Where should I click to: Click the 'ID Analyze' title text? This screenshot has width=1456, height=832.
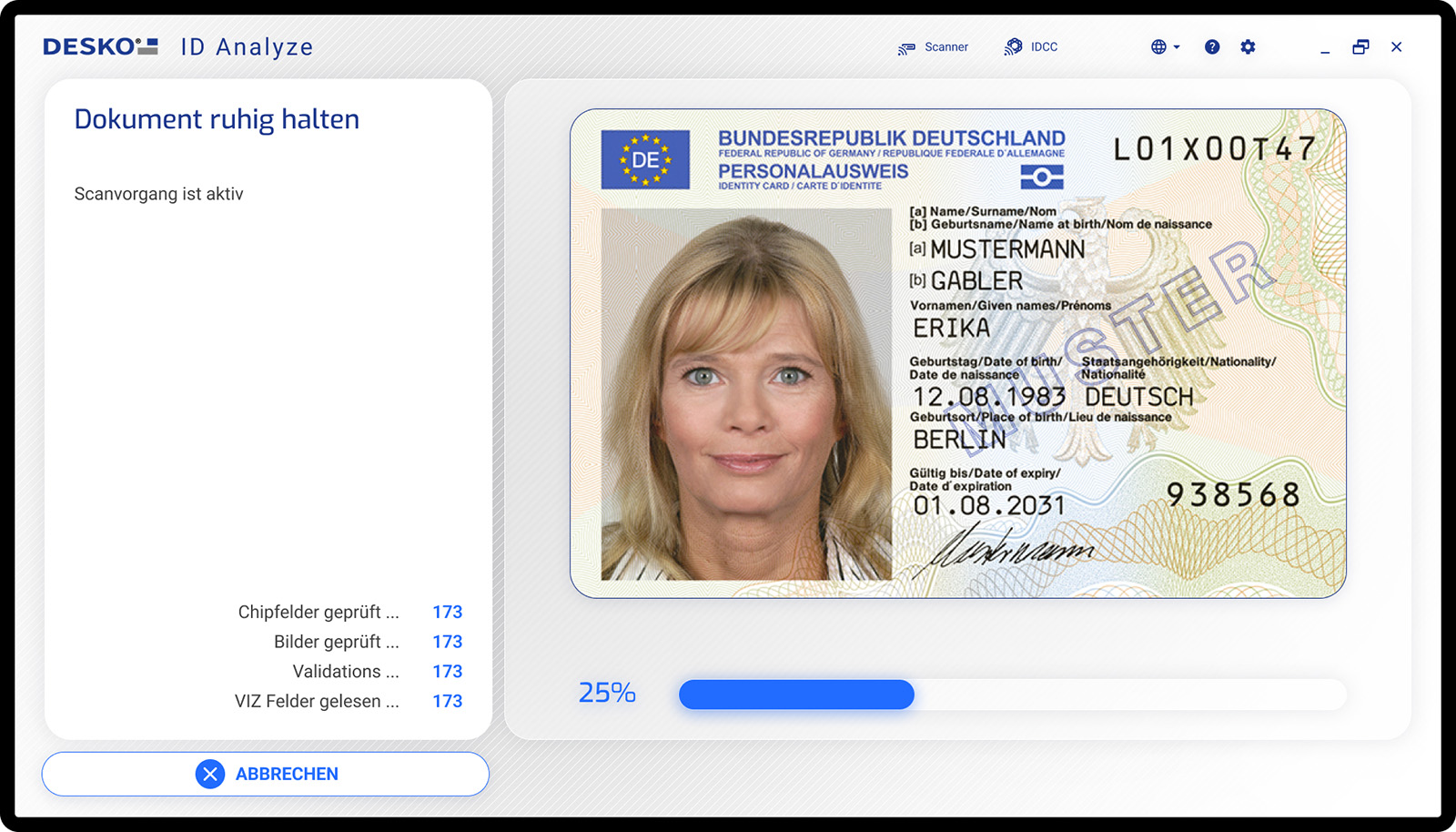(x=247, y=47)
